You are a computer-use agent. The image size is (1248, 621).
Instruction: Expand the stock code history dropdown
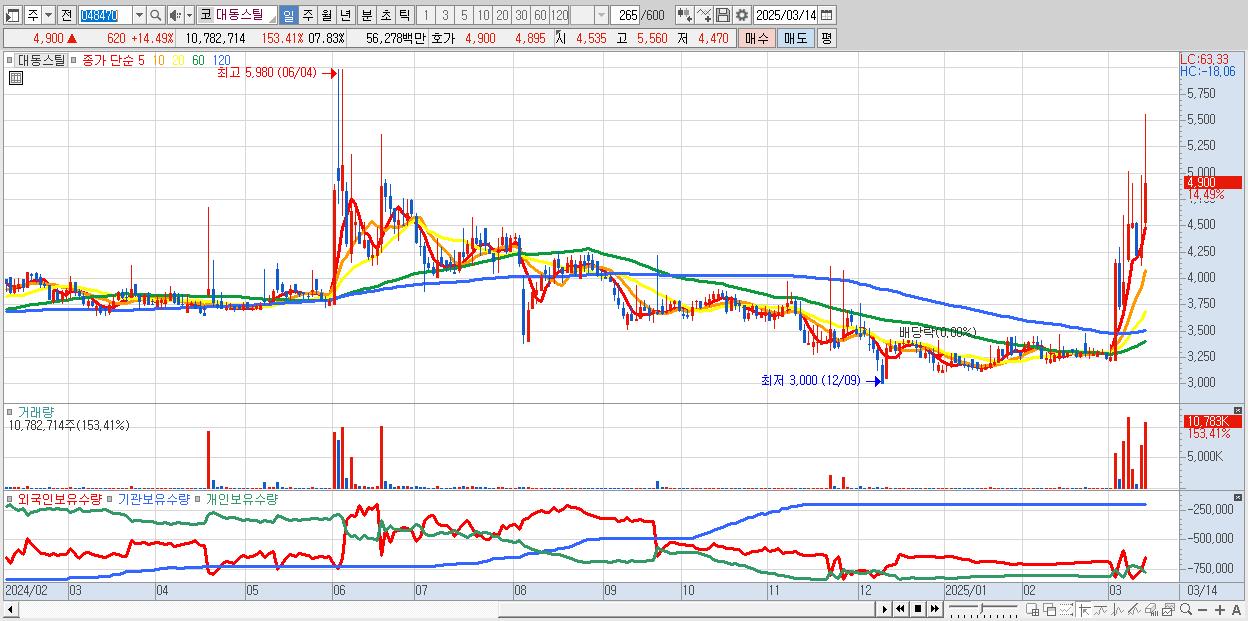click(x=139, y=15)
